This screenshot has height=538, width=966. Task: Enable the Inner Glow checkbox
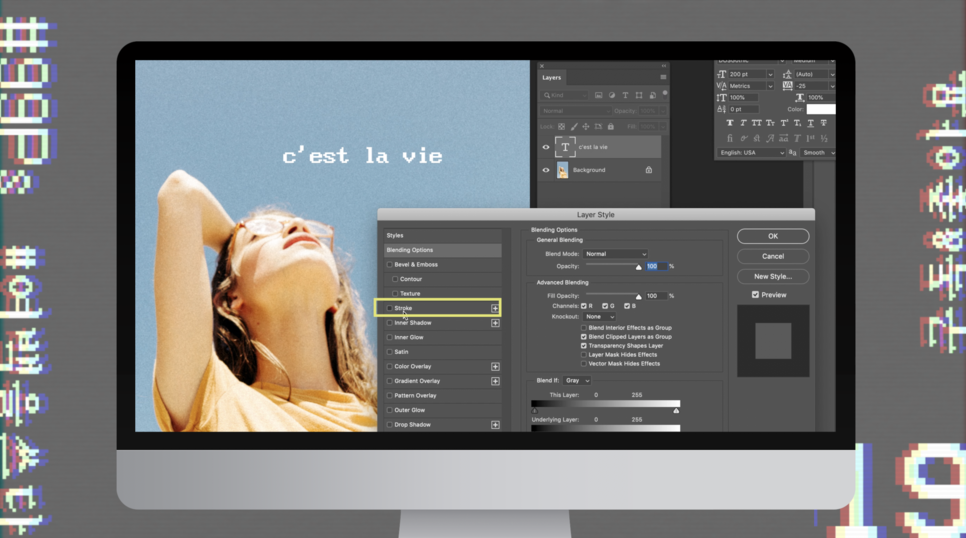click(x=389, y=337)
